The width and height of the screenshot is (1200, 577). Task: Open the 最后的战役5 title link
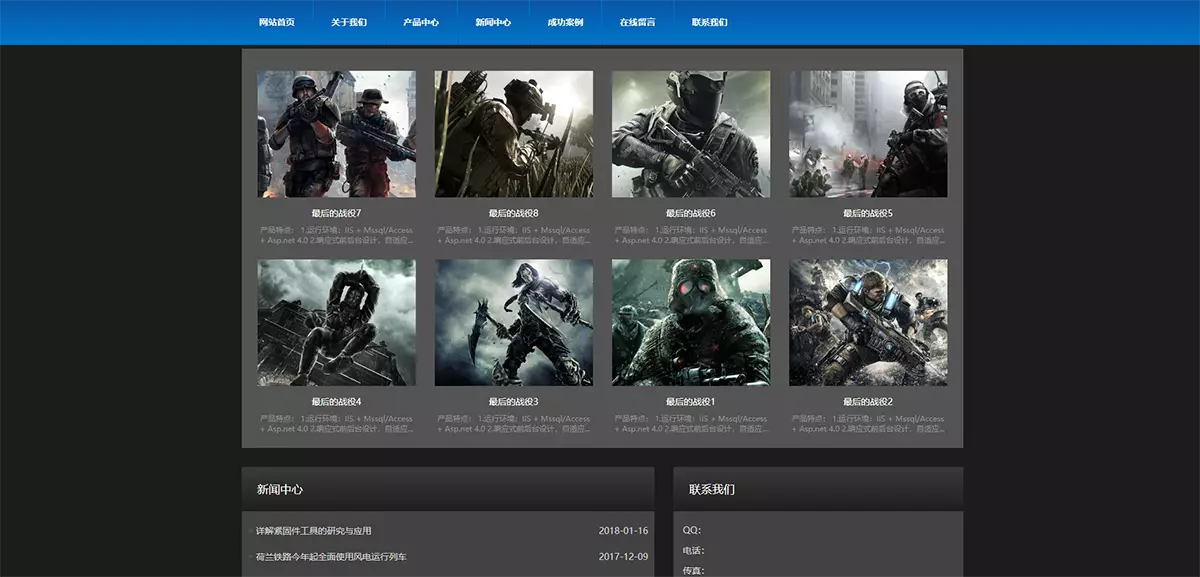pos(868,213)
